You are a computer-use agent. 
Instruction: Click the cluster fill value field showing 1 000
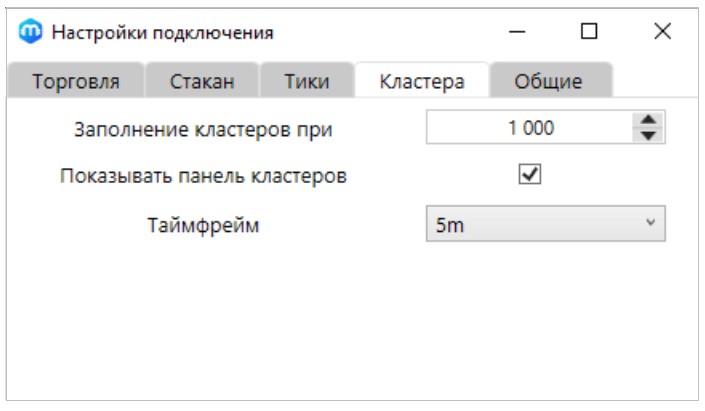tap(530, 128)
